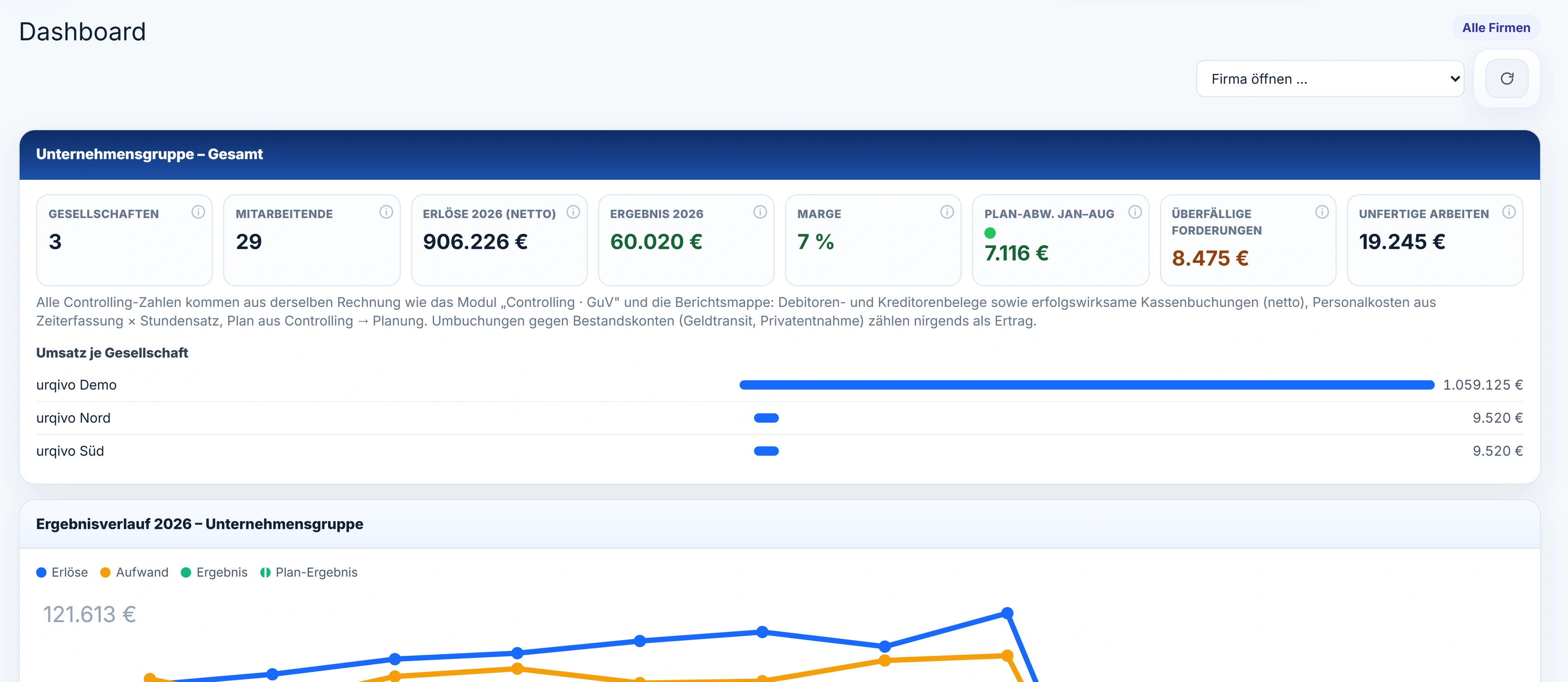1568x682 pixels.
Task: Click Ergebnisverlauf 2026 – Unternehmensgruppe heading
Action: [199, 524]
